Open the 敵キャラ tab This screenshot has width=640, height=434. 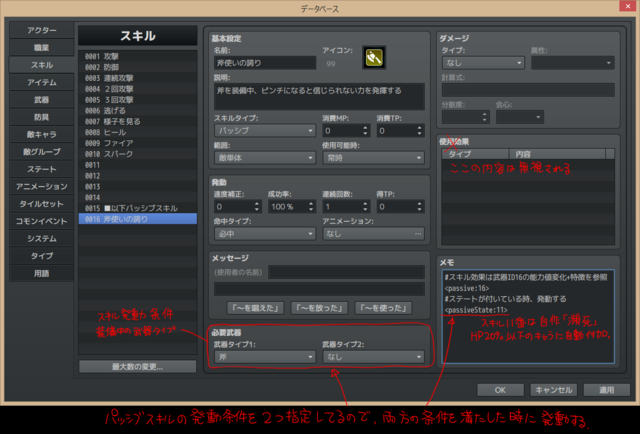coord(42,134)
